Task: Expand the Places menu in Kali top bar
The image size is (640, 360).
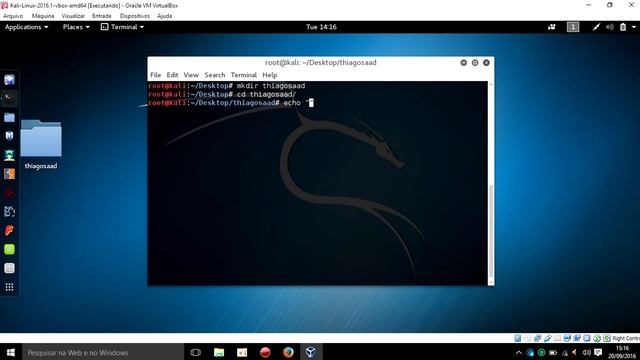Action: point(76,27)
